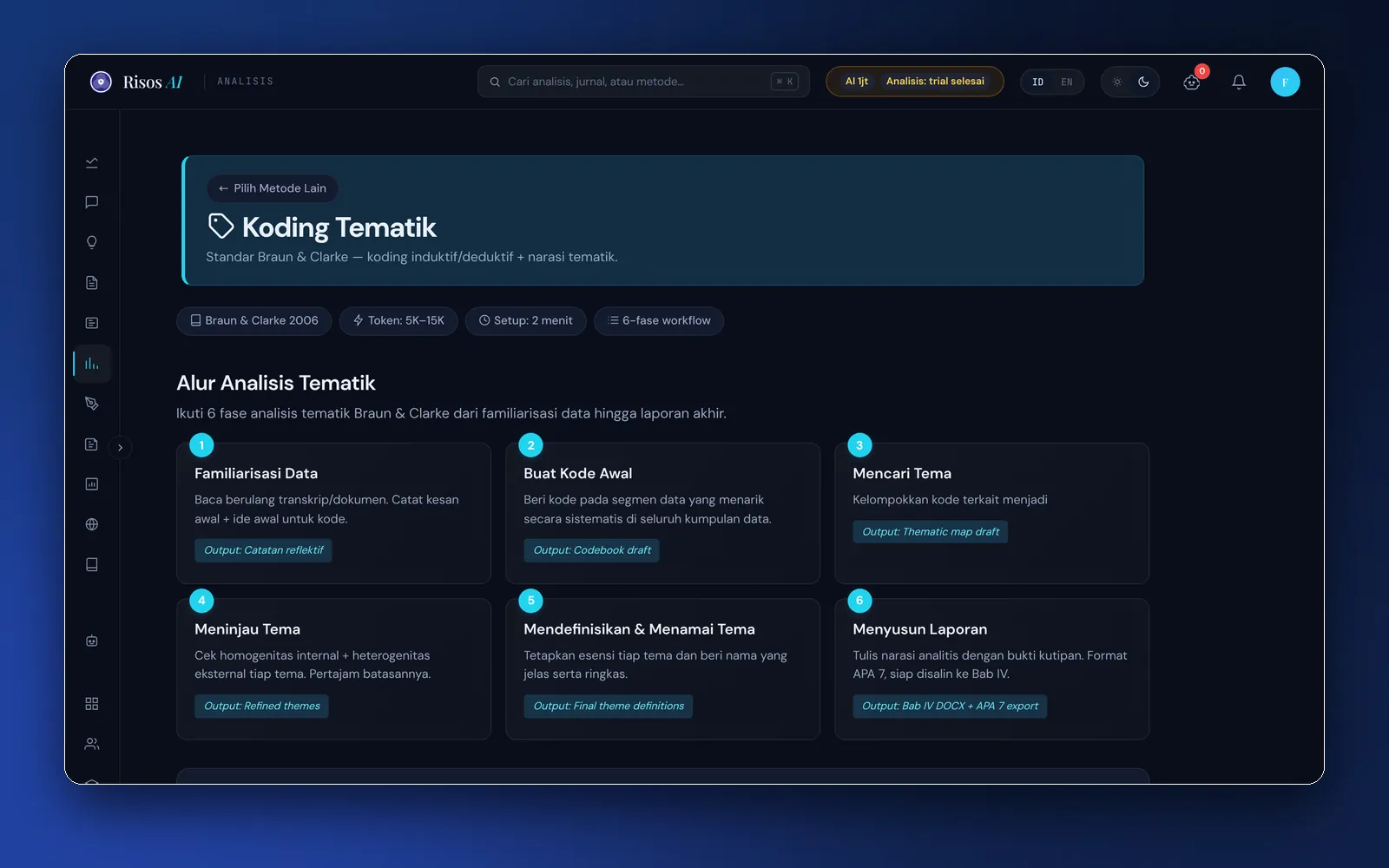Open the Buat Kode Awal phase card
This screenshot has width=1389, height=868.
[662, 513]
